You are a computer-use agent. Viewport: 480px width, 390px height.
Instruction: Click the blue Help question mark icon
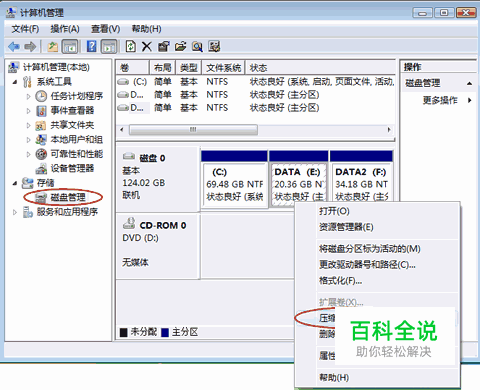pos(91,46)
